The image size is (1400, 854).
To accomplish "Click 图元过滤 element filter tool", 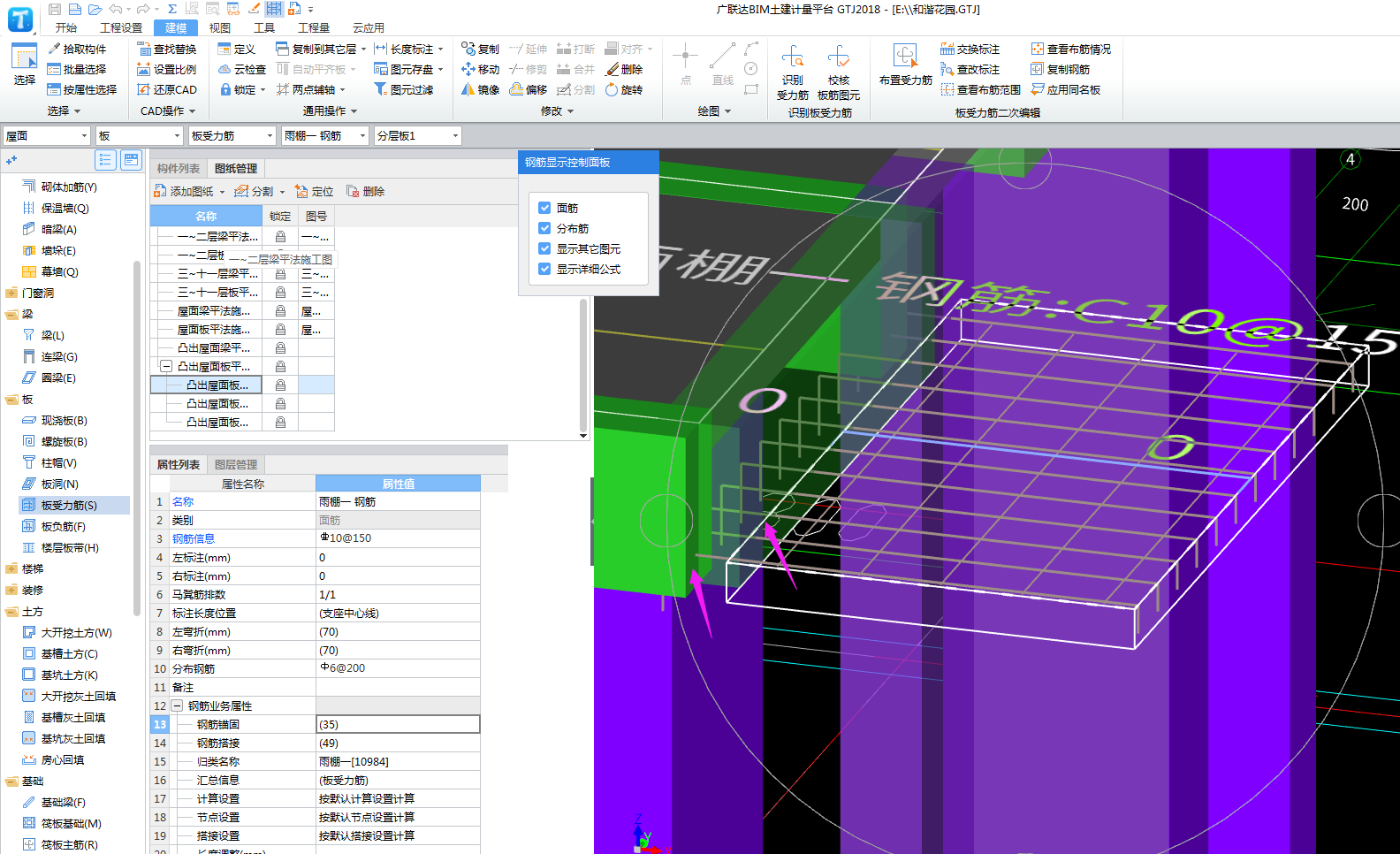I will tap(403, 90).
